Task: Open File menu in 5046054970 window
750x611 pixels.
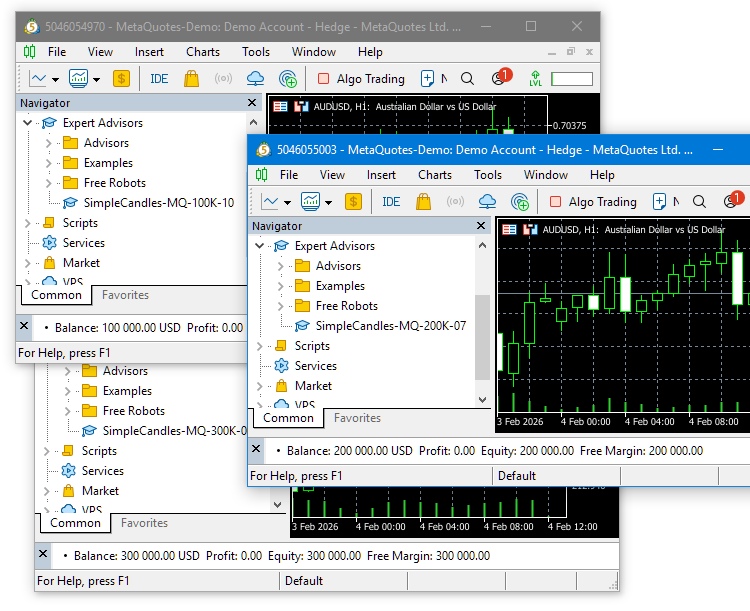Action: [x=57, y=52]
